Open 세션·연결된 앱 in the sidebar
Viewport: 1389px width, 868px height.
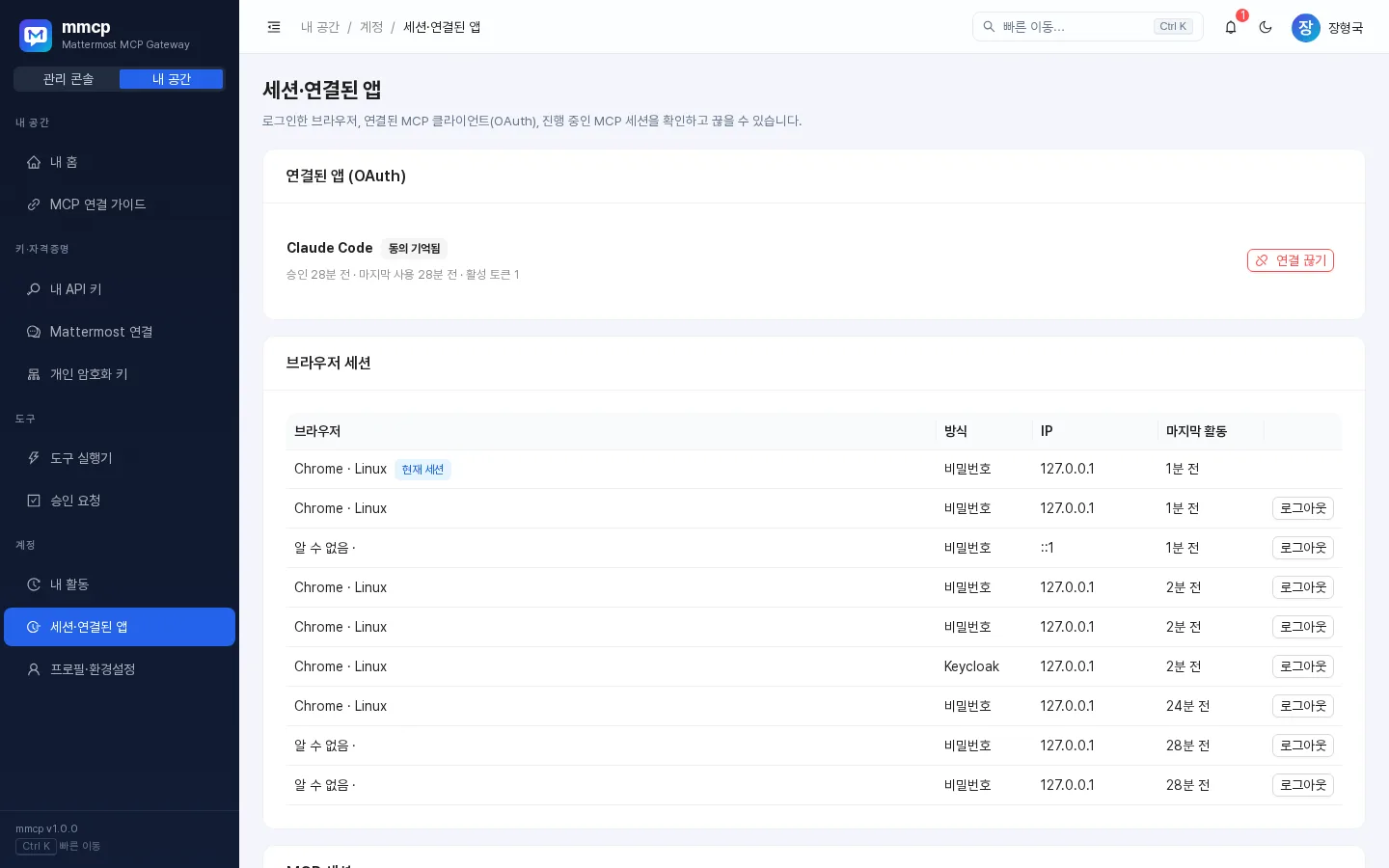click(120, 627)
